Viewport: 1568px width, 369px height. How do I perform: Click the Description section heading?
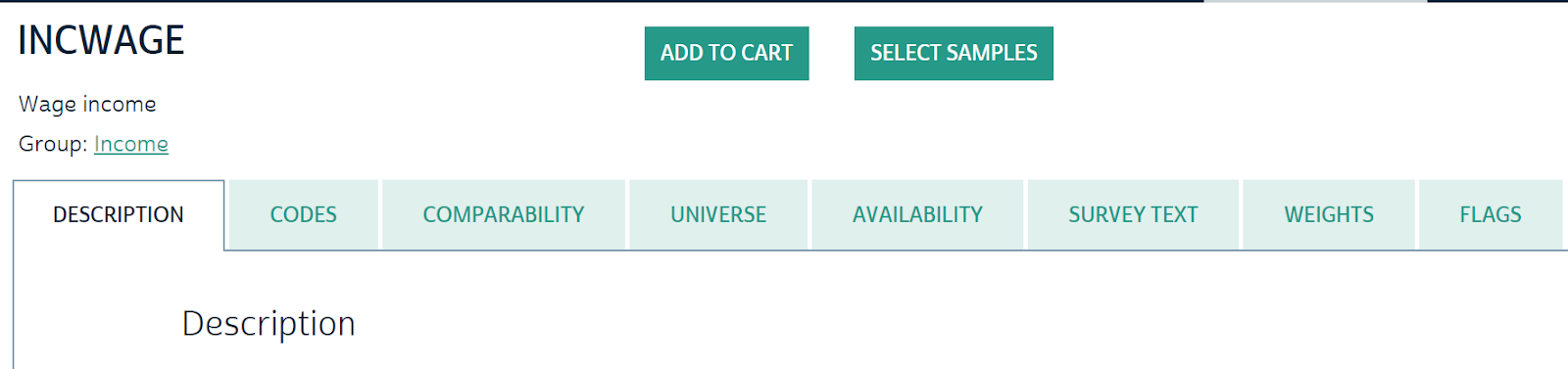click(269, 324)
